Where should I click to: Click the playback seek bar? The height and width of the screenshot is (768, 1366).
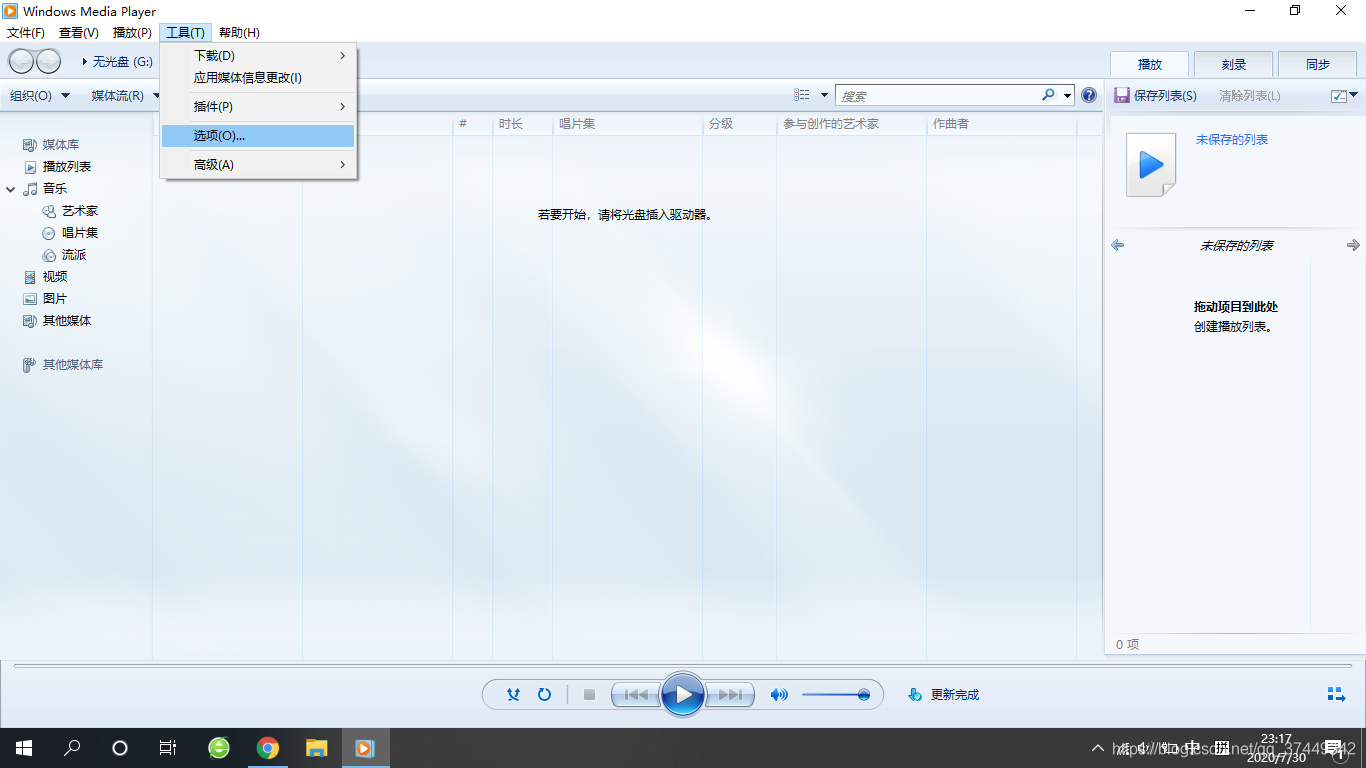click(683, 665)
